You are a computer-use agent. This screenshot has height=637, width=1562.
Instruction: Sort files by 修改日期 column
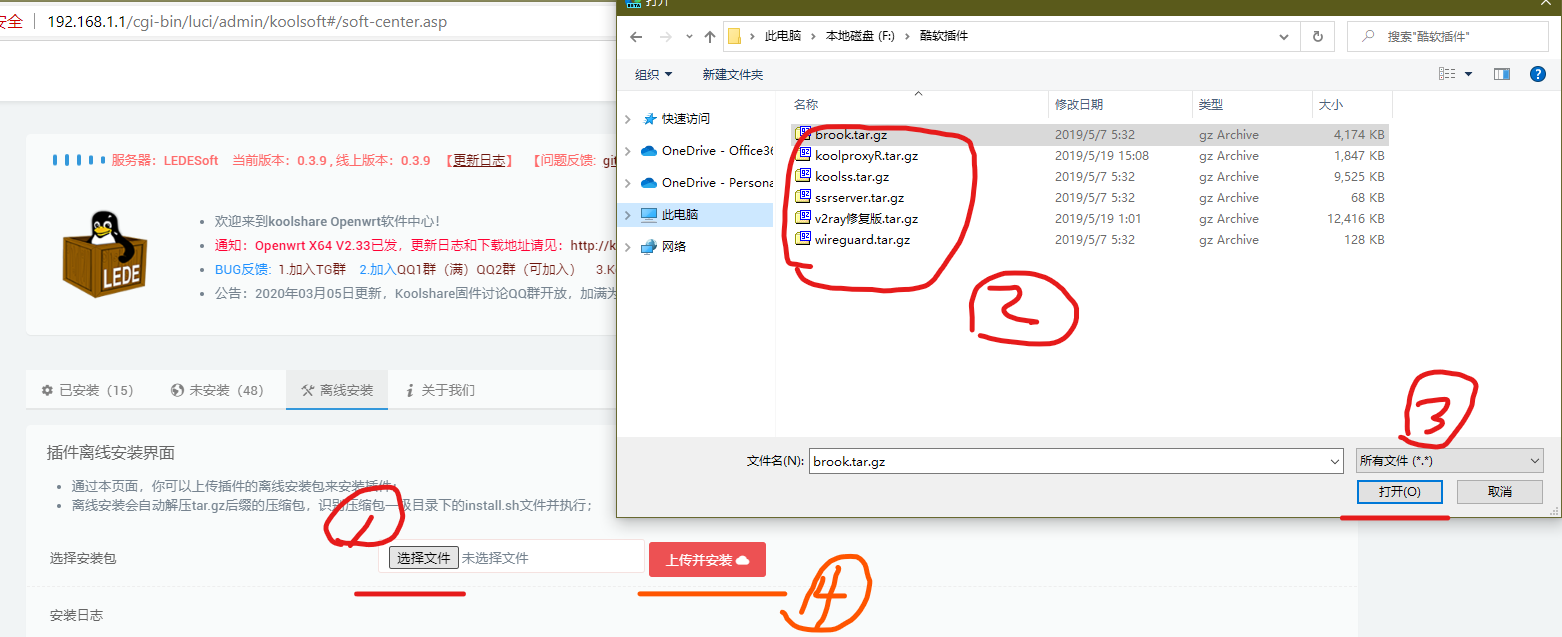click(1079, 104)
